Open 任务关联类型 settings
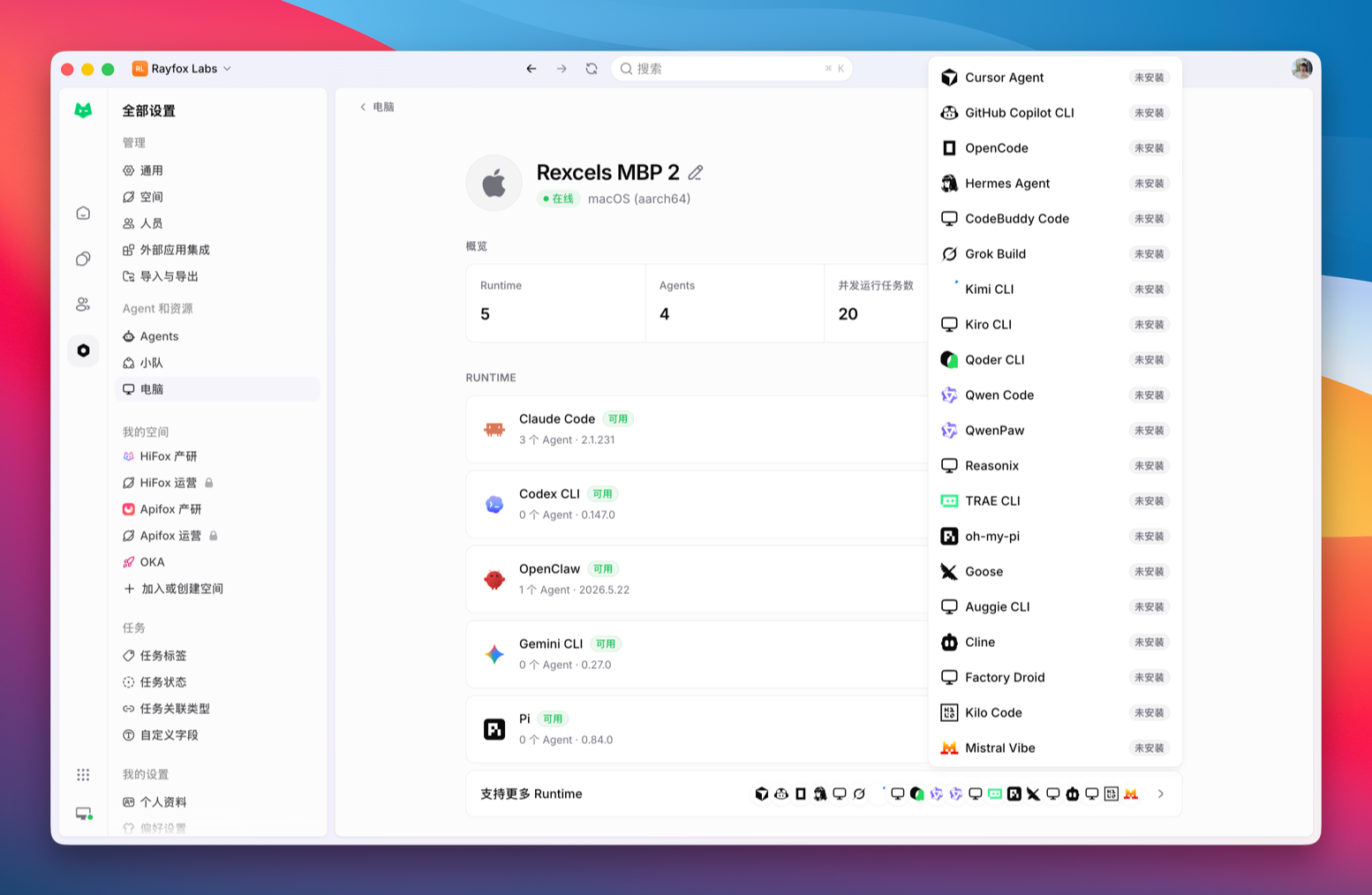1372x895 pixels. (217, 709)
